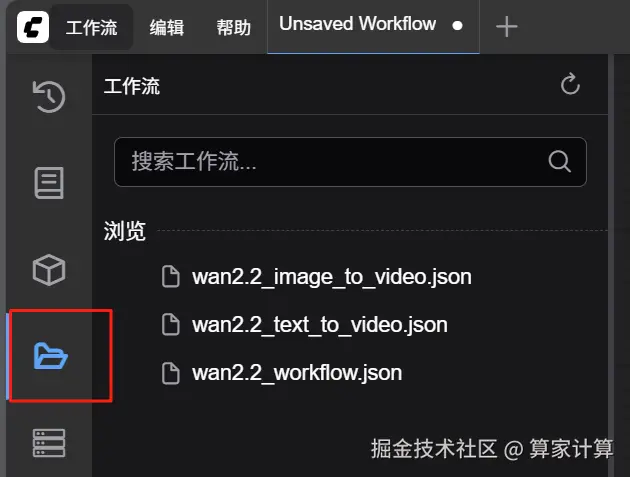
Task: Focus the 搜索工作流 search field
Action: coord(350,162)
